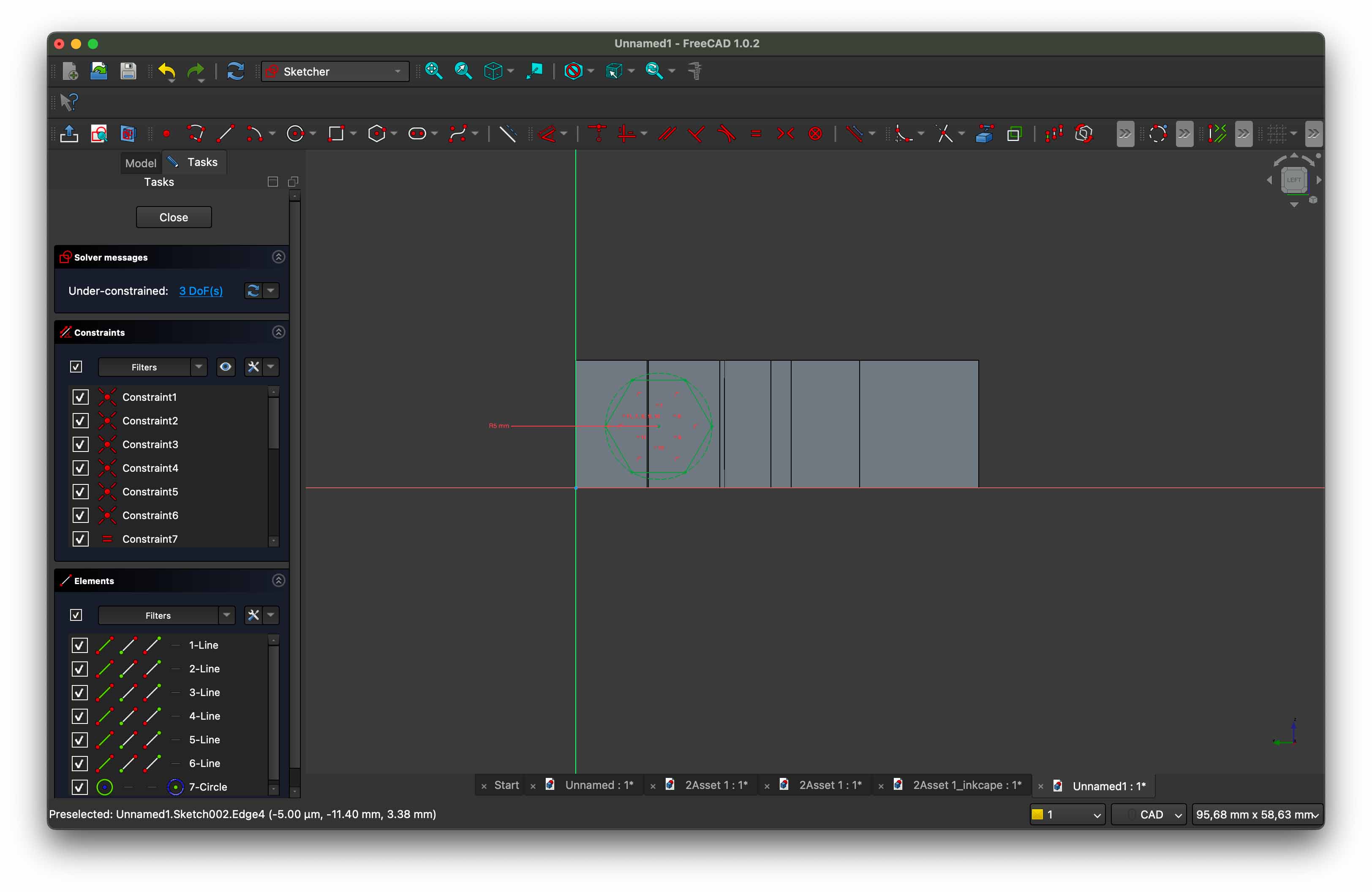Open the Sketcher workbench dropdown
1372x892 pixels.
[x=335, y=71]
